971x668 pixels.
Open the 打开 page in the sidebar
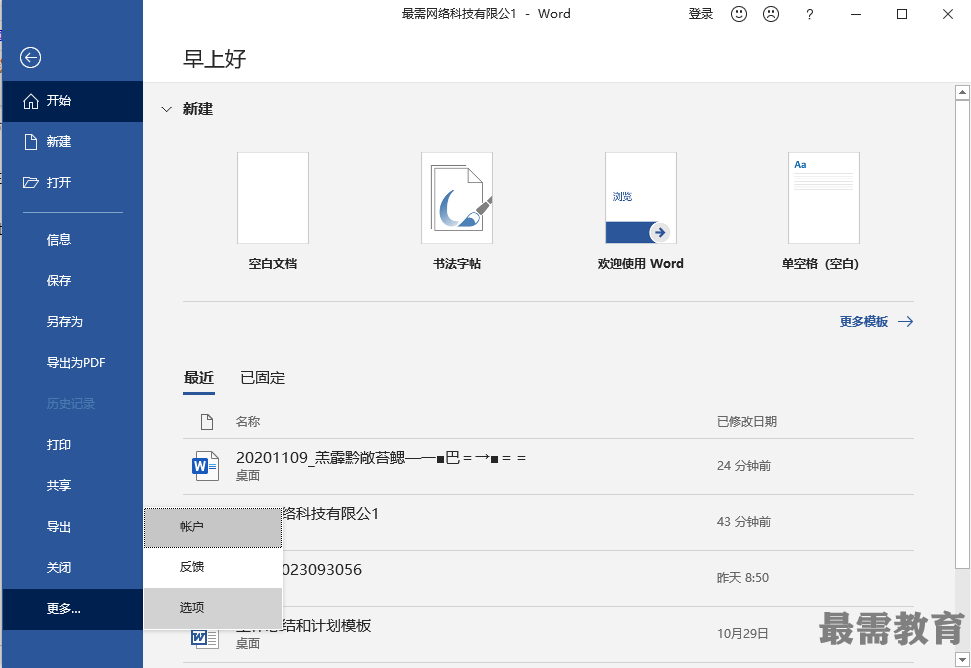(x=72, y=183)
